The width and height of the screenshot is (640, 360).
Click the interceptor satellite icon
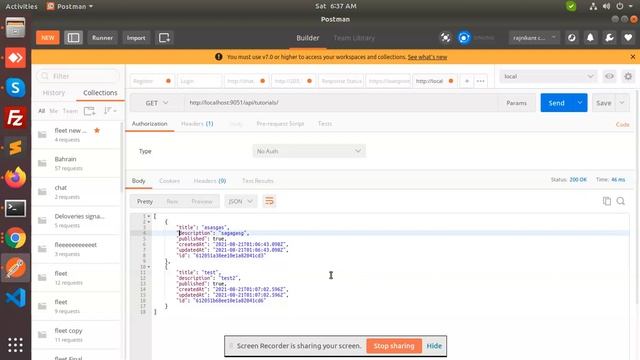click(445, 38)
